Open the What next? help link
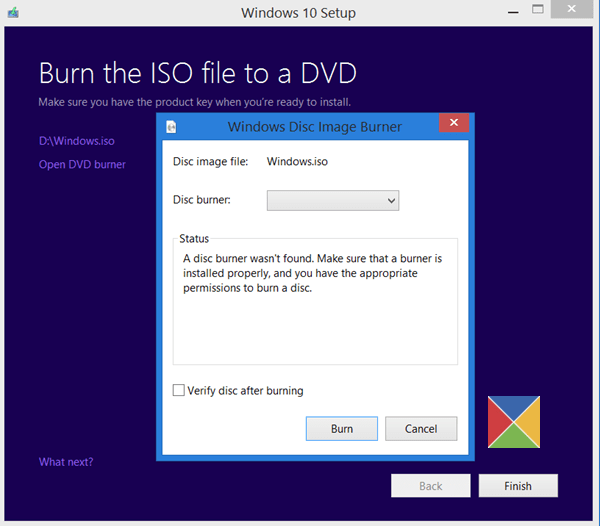Image resolution: width=600 pixels, height=526 pixels. point(66,462)
